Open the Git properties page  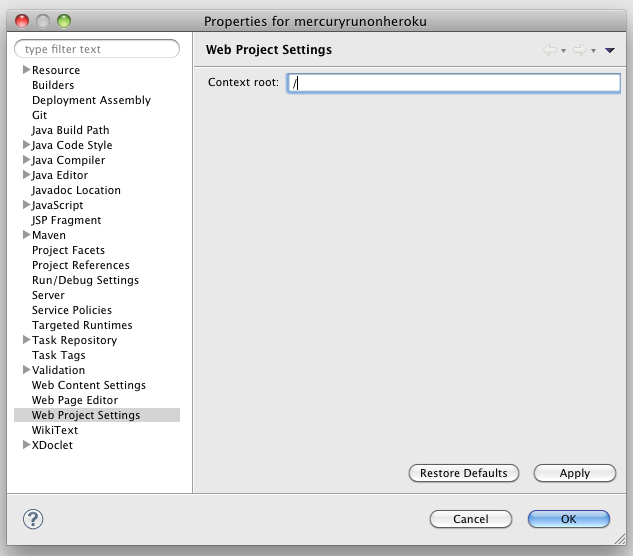[40, 115]
